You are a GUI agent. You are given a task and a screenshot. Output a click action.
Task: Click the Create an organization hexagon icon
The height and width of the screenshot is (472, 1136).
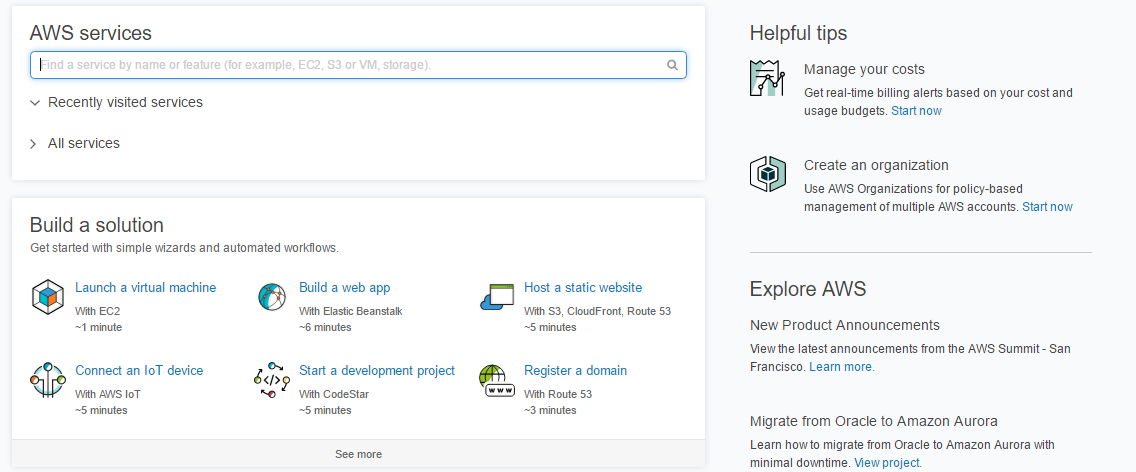click(x=767, y=173)
